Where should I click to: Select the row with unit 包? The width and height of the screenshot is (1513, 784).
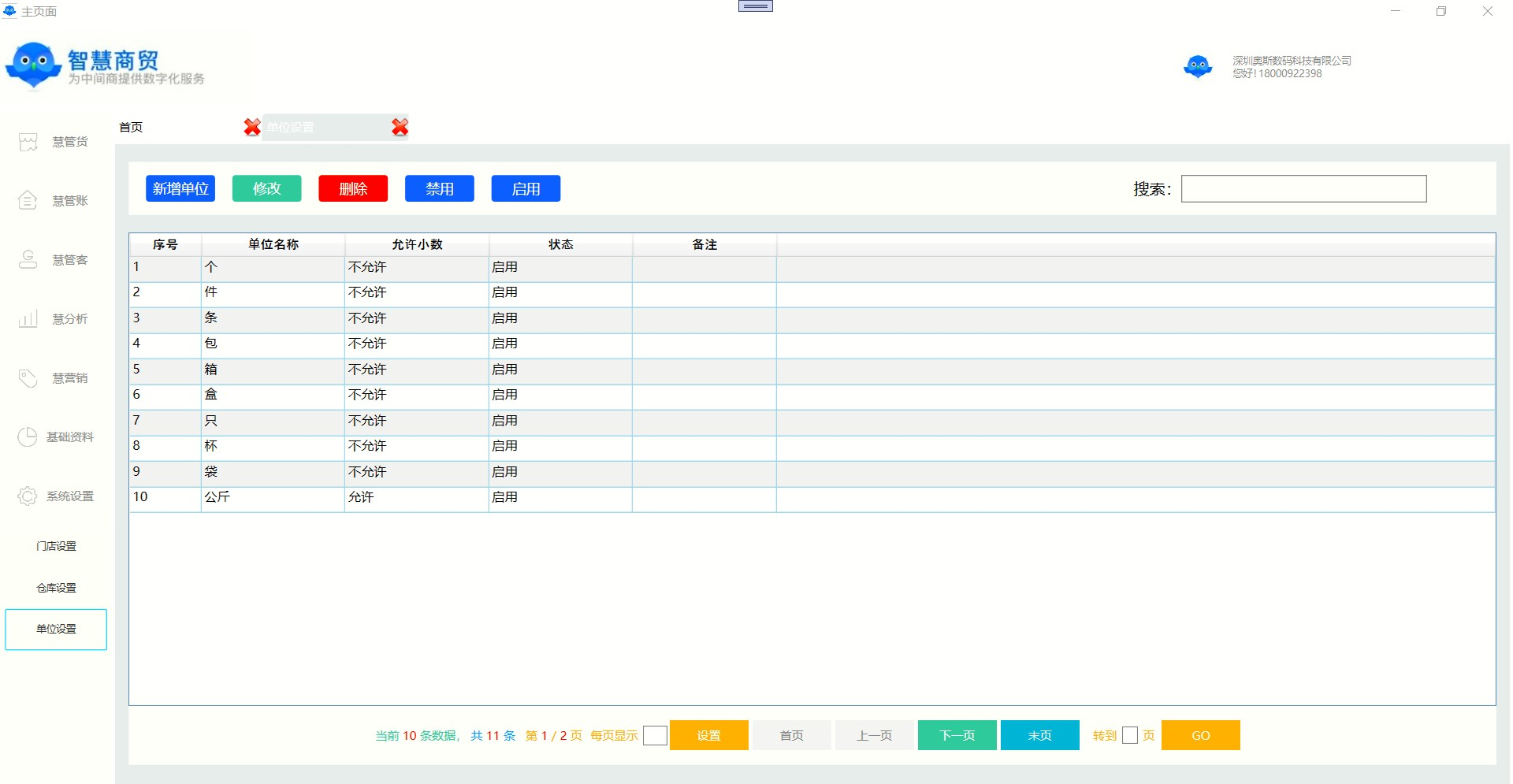pos(812,345)
